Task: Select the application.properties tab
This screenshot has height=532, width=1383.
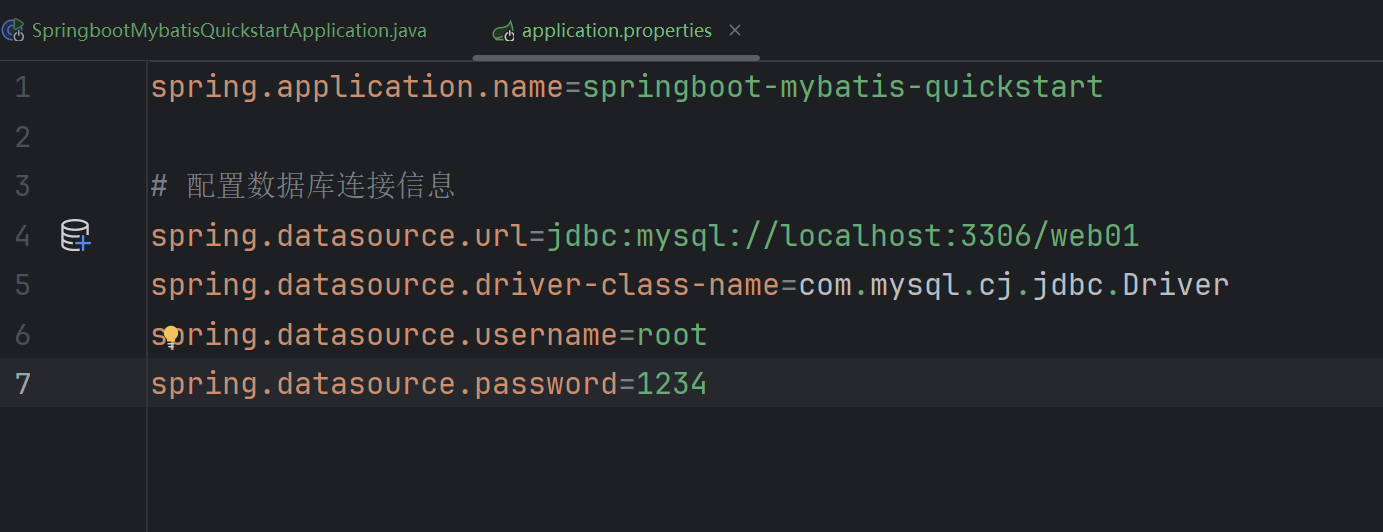Action: coord(616,31)
